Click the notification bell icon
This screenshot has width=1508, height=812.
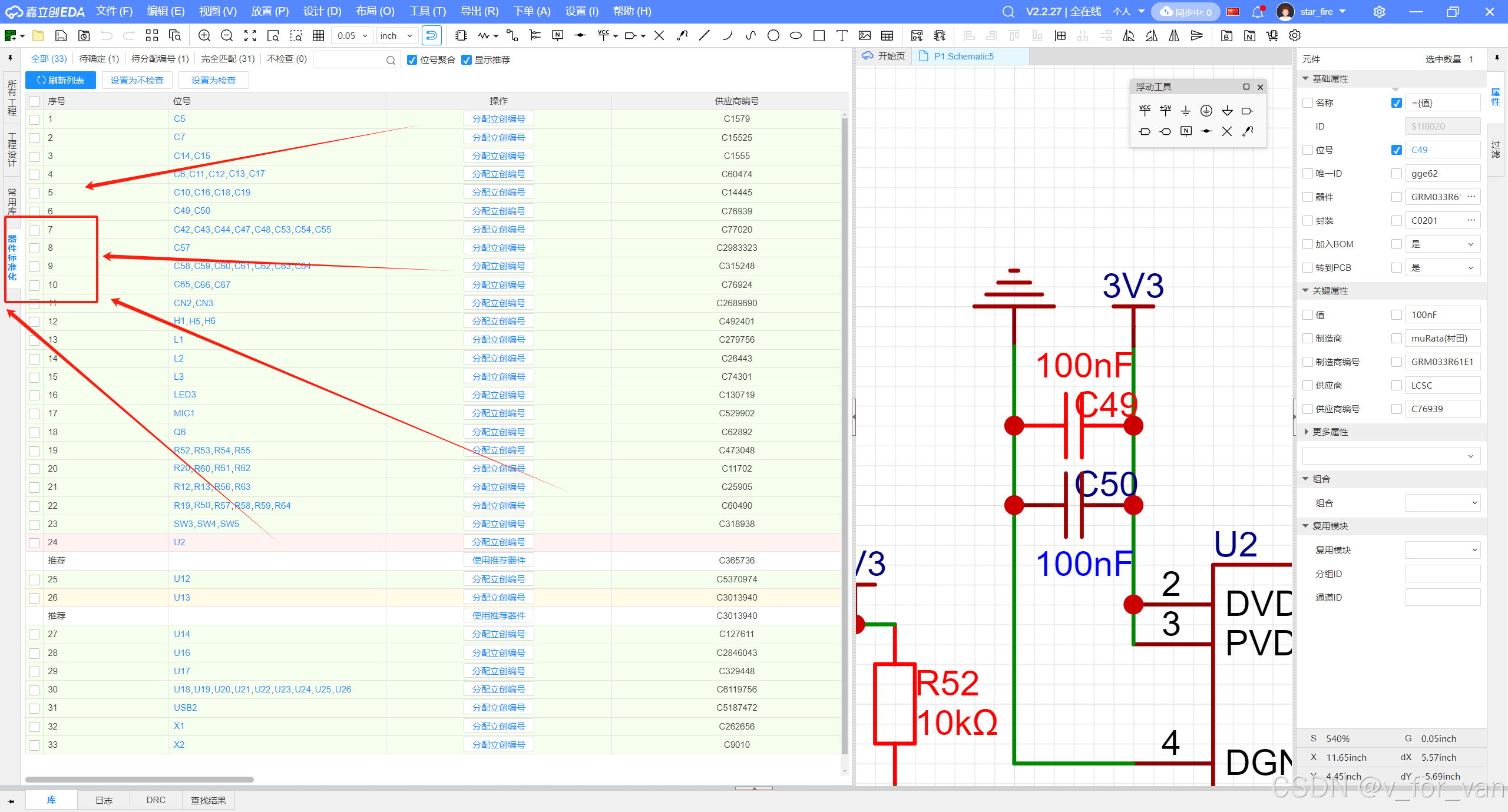(1258, 12)
